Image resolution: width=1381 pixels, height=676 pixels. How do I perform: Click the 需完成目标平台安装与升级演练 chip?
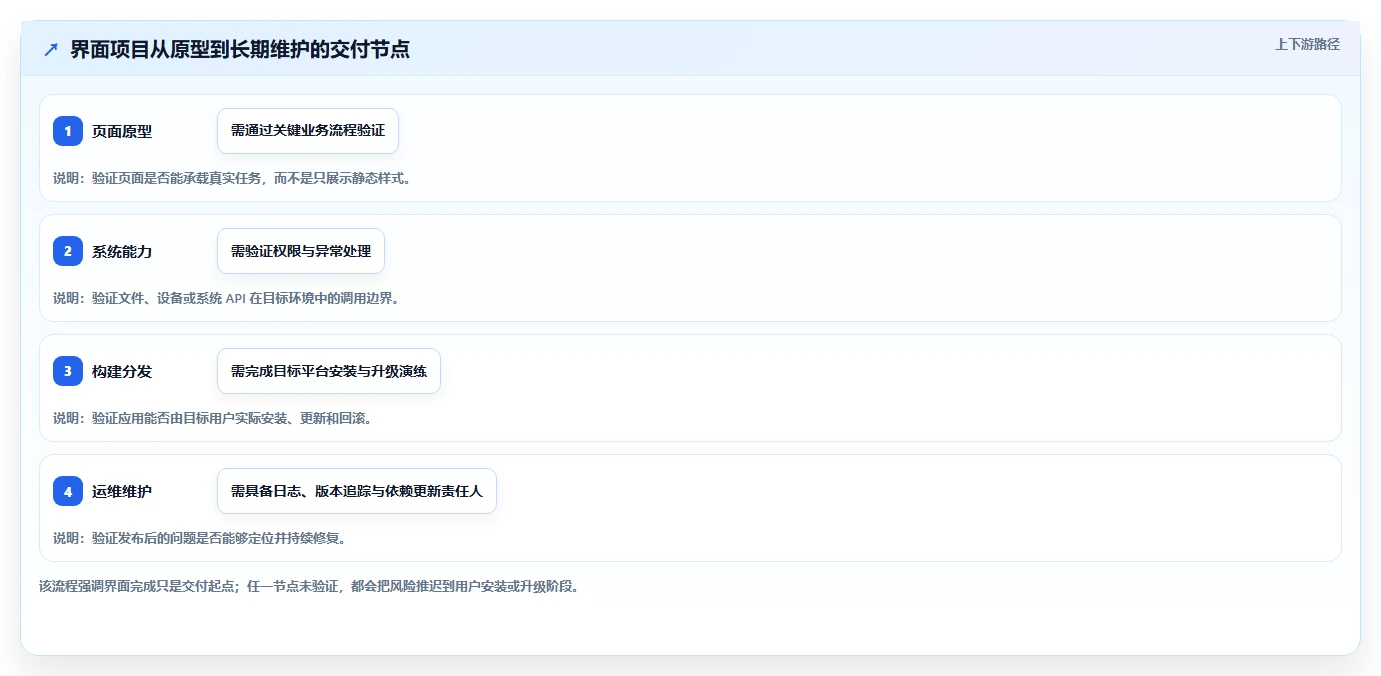click(x=329, y=371)
